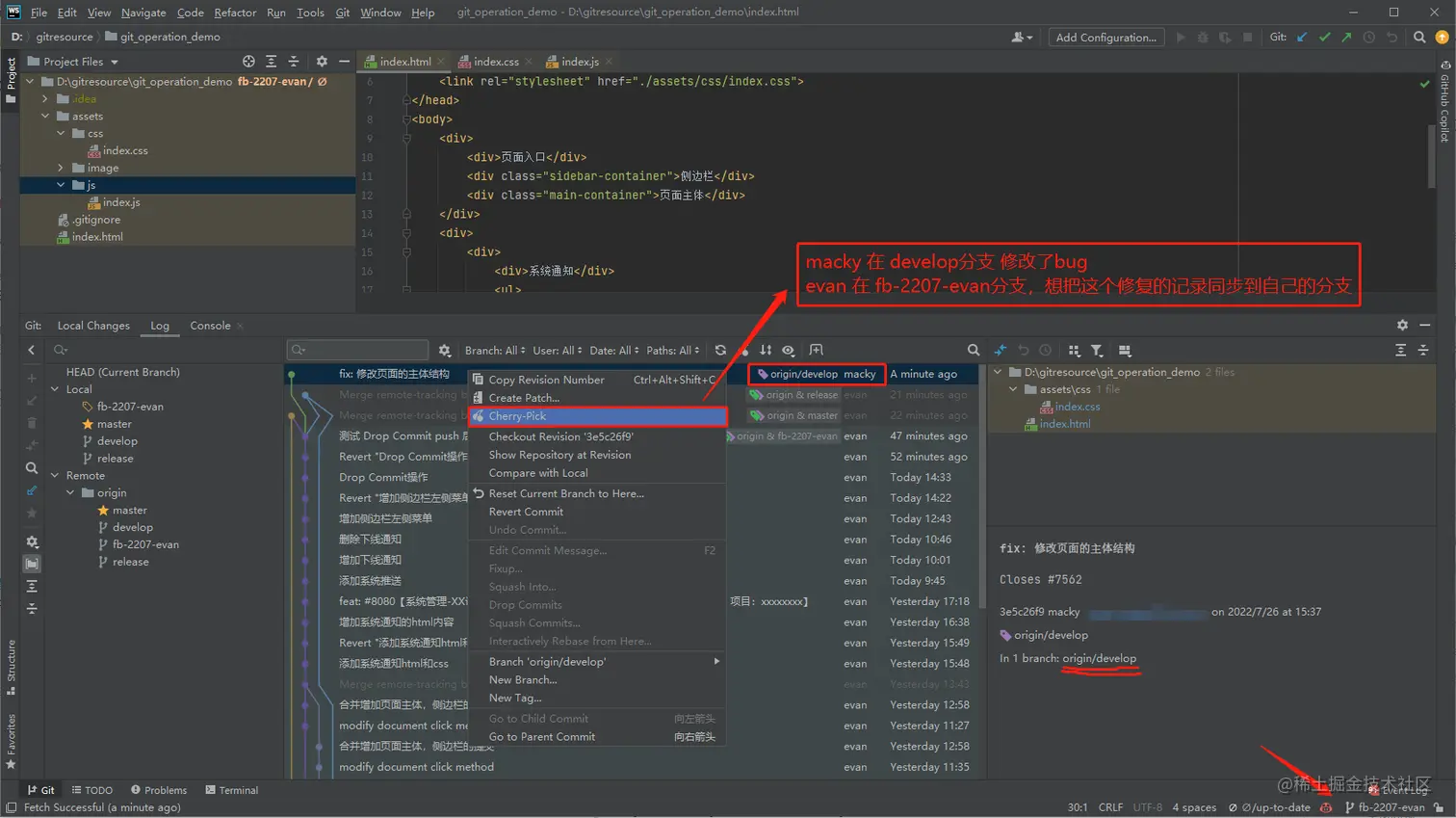Click the commit log search input field
The width and height of the screenshot is (1456, 818).
click(x=358, y=351)
